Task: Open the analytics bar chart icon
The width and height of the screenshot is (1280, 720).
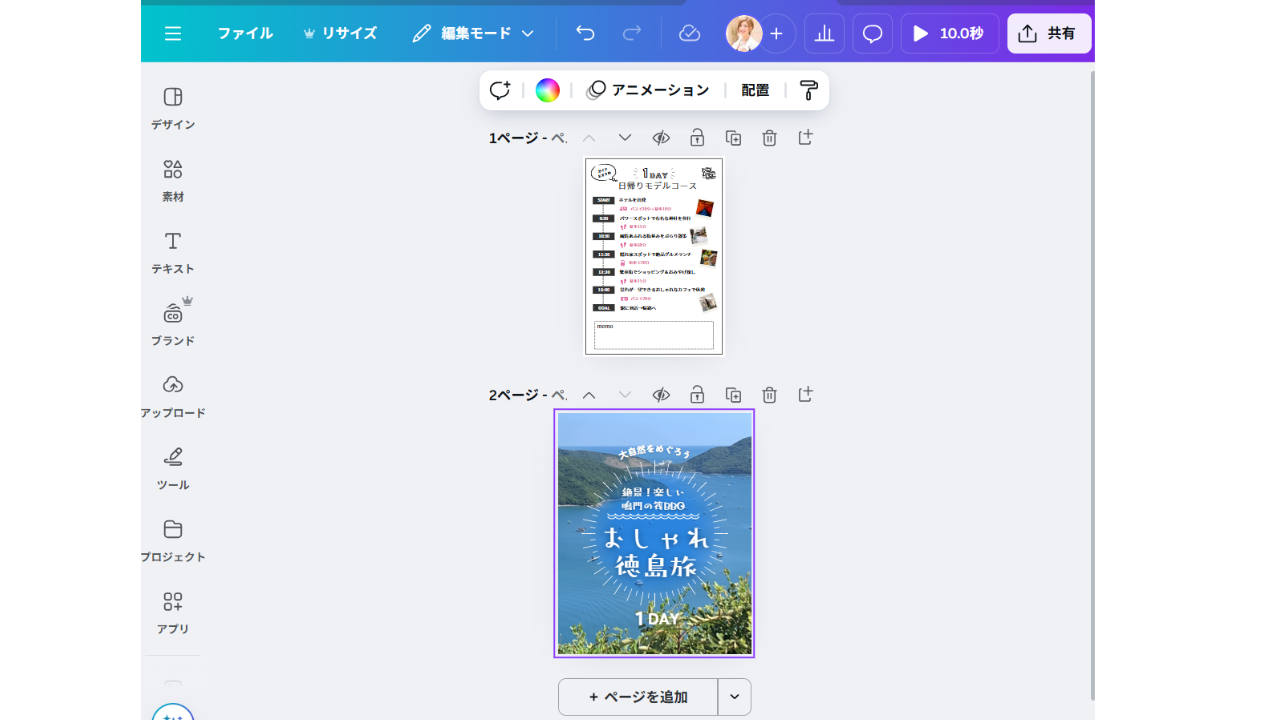Action: (x=824, y=33)
